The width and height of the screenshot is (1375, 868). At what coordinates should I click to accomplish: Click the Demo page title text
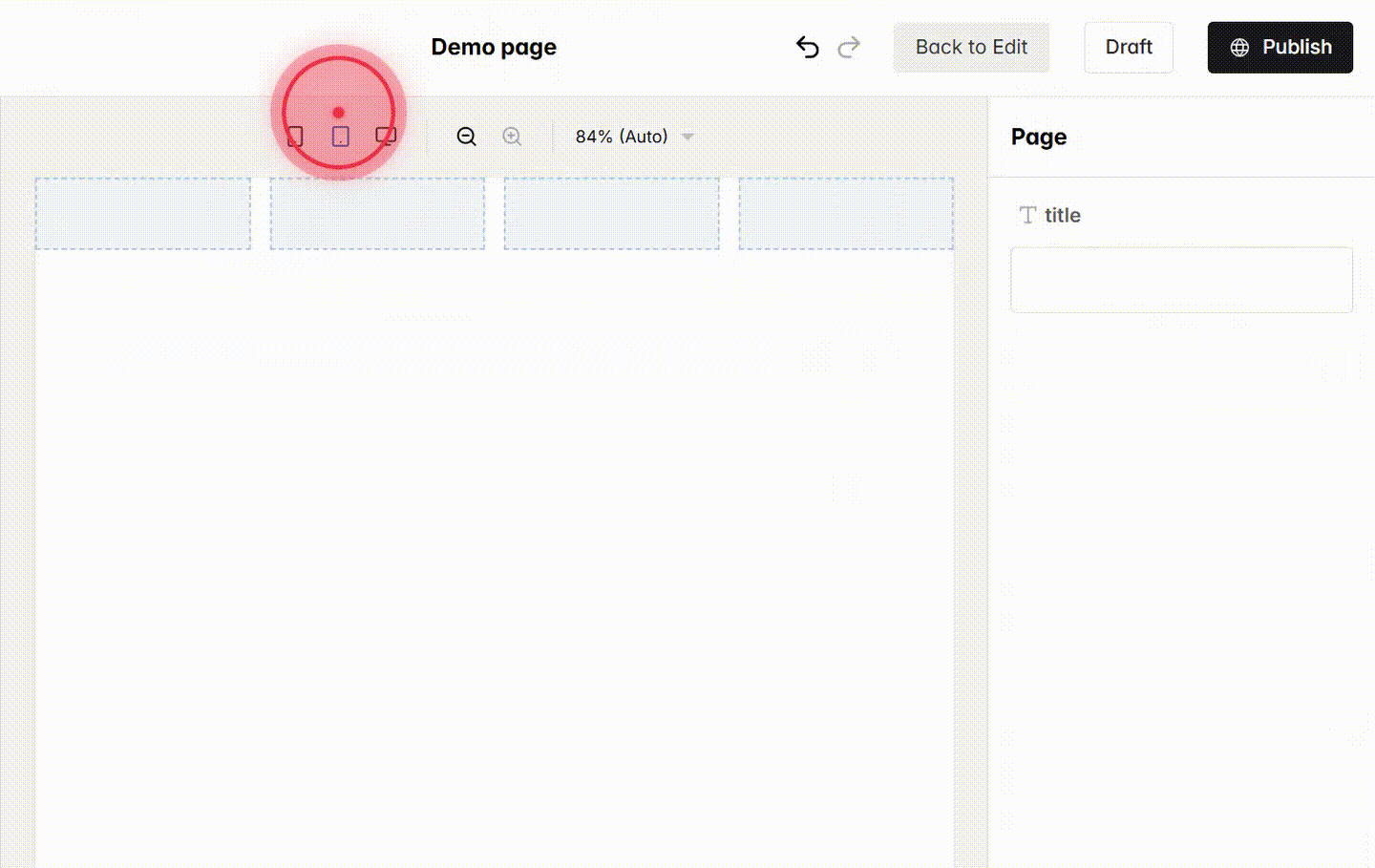[494, 47]
